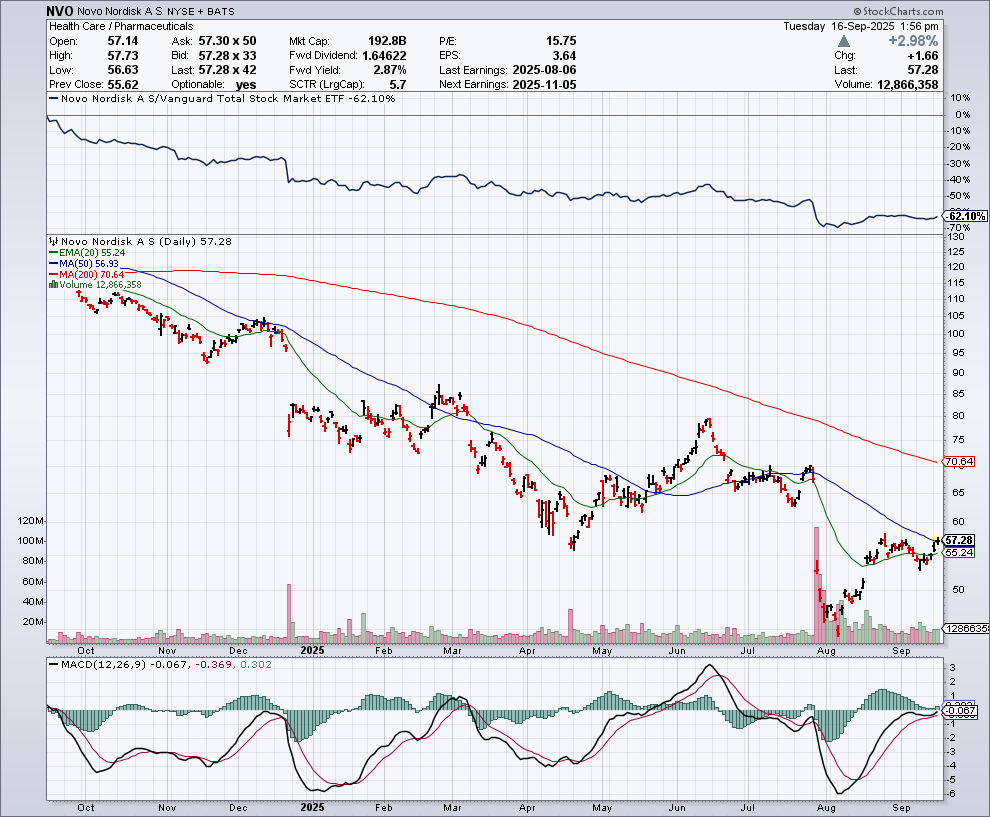This screenshot has width=990, height=817.
Task: Click the Optionable value 'yes'
Action: pyautogui.click(x=246, y=85)
